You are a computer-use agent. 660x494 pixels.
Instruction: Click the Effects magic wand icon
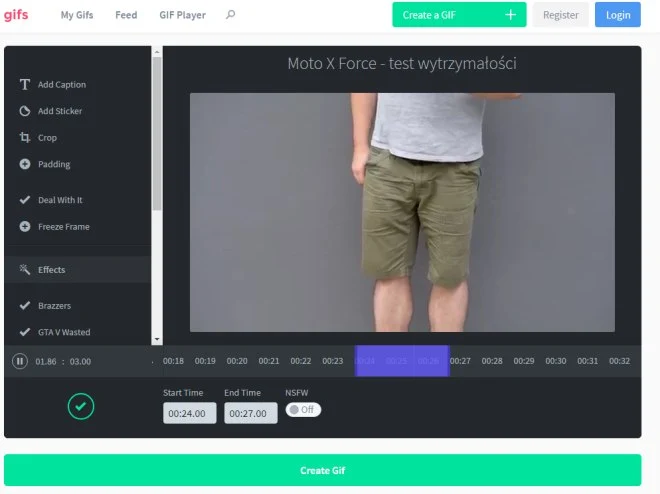pyautogui.click(x=25, y=270)
